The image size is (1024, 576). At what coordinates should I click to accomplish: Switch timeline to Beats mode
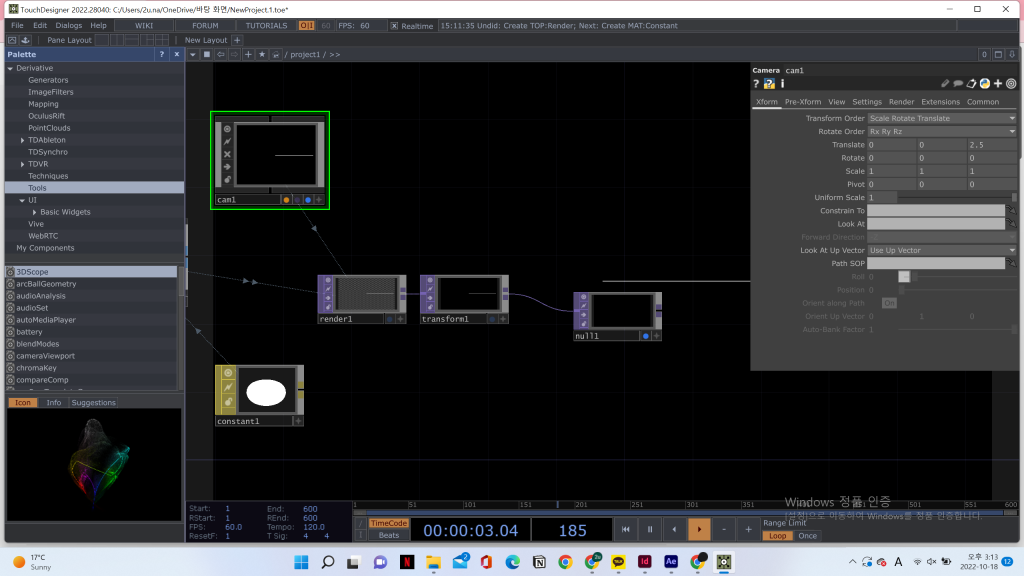(x=389, y=536)
